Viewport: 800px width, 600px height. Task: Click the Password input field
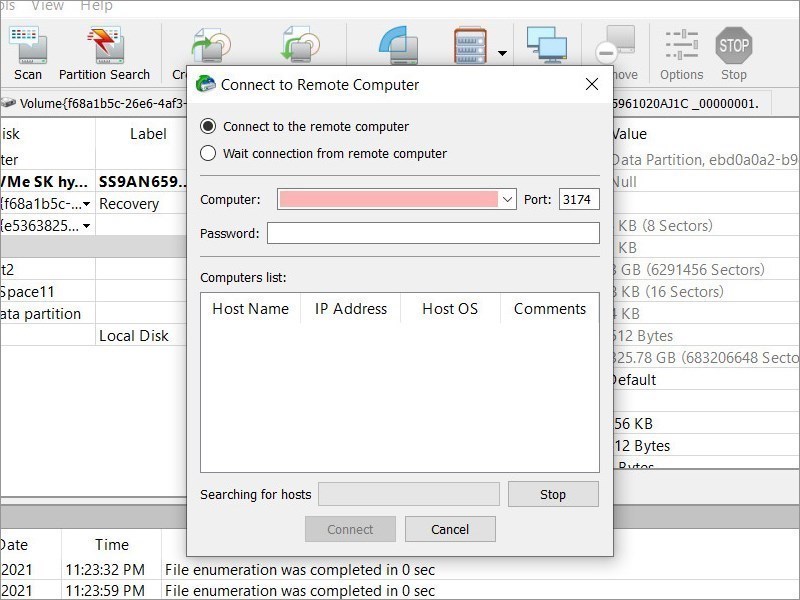click(x=433, y=233)
